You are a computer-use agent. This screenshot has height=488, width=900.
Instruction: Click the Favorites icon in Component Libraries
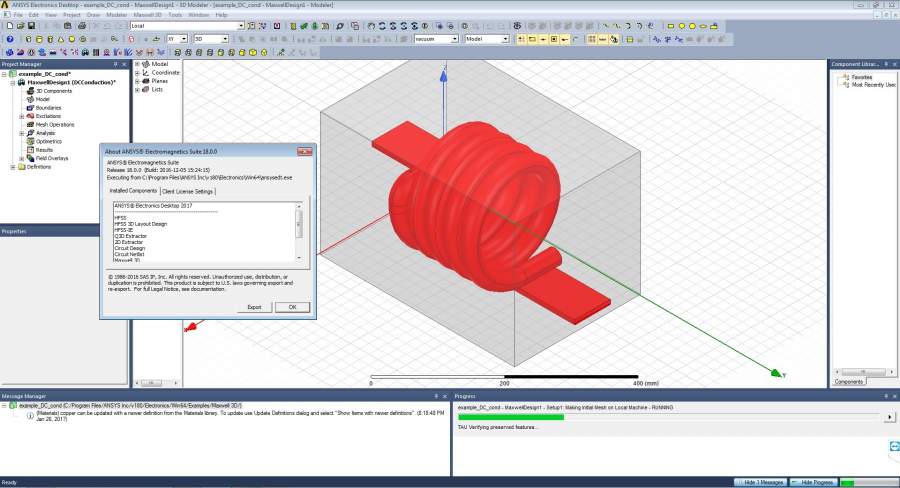pyautogui.click(x=845, y=76)
